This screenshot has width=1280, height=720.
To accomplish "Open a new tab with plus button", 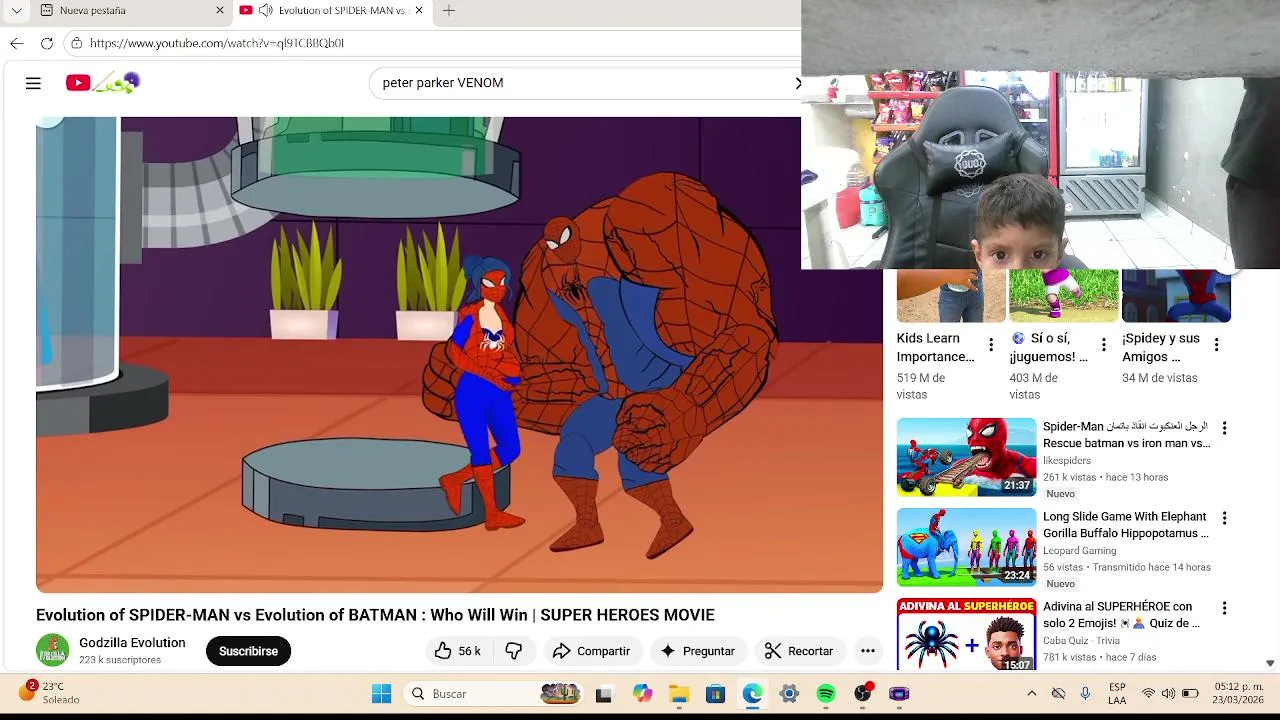I will tap(449, 10).
